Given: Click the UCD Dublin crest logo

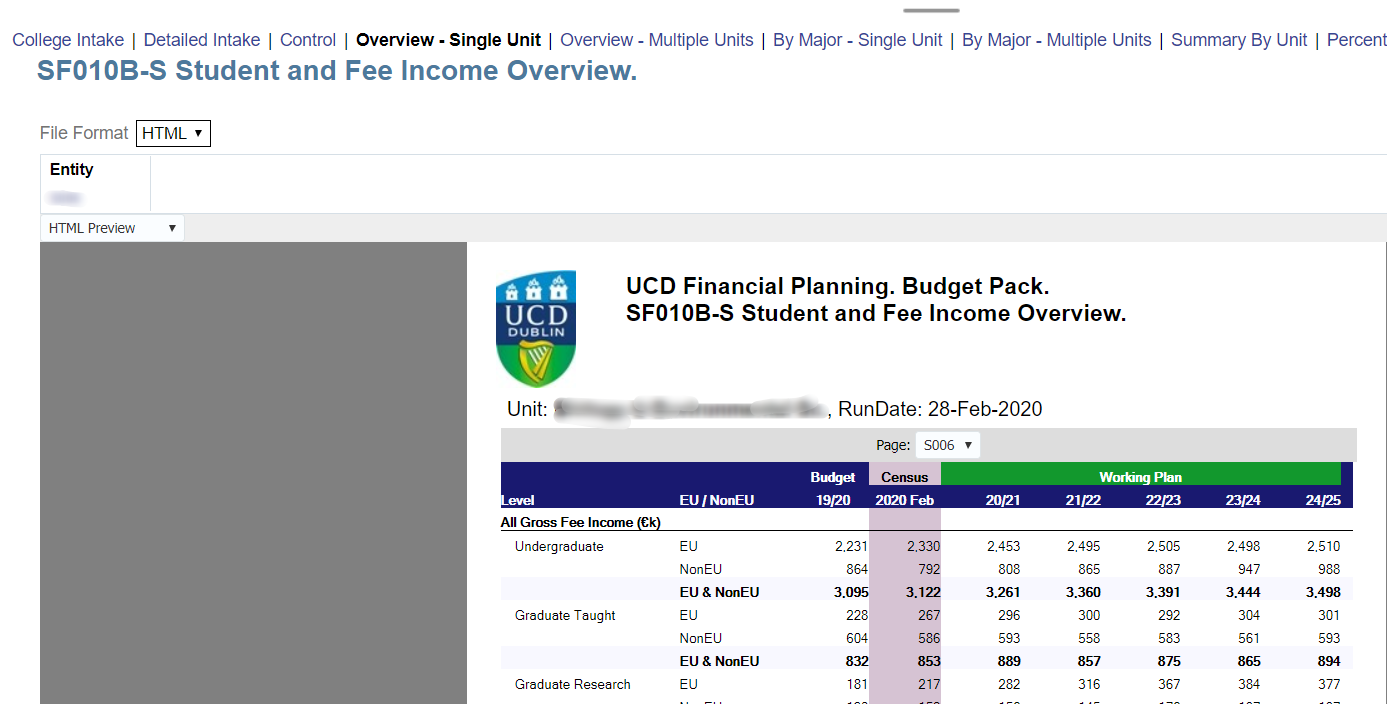Looking at the screenshot, I should (536, 328).
